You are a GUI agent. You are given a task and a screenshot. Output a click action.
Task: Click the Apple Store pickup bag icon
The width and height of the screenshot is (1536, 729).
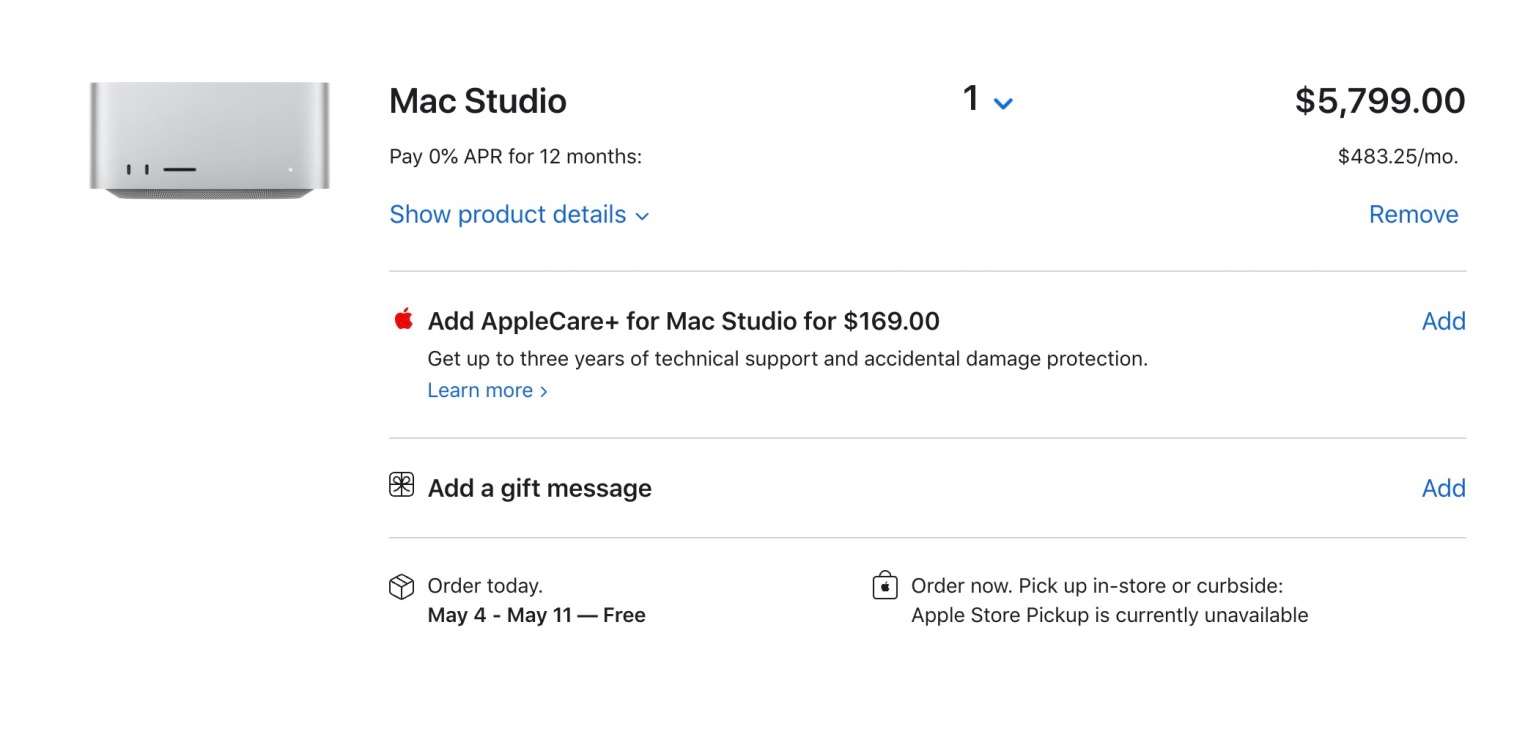[x=885, y=586]
